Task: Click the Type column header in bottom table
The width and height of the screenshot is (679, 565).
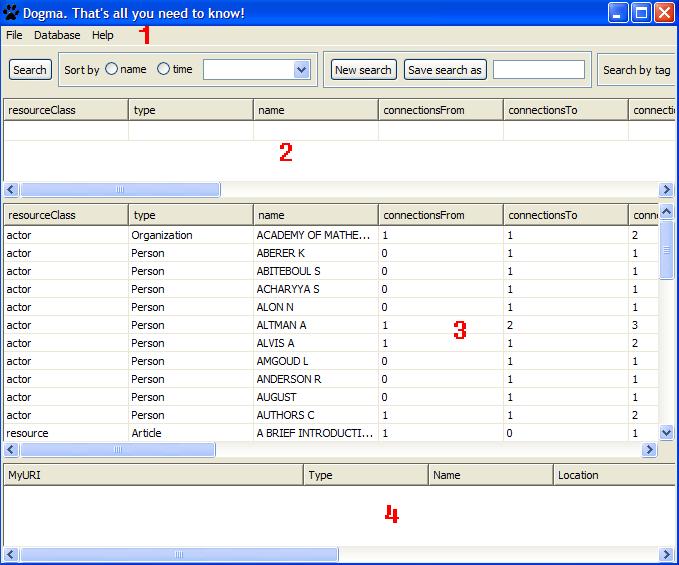Action: 366,475
